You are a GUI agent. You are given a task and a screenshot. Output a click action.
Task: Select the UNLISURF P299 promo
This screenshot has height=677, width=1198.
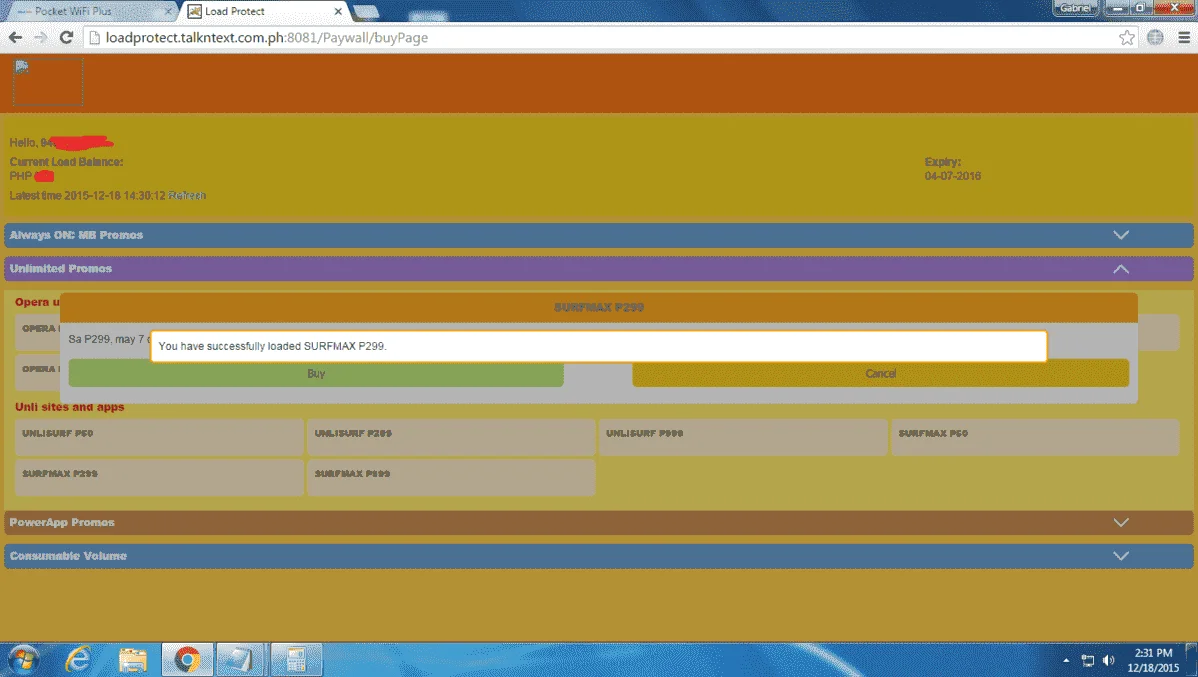coord(451,437)
